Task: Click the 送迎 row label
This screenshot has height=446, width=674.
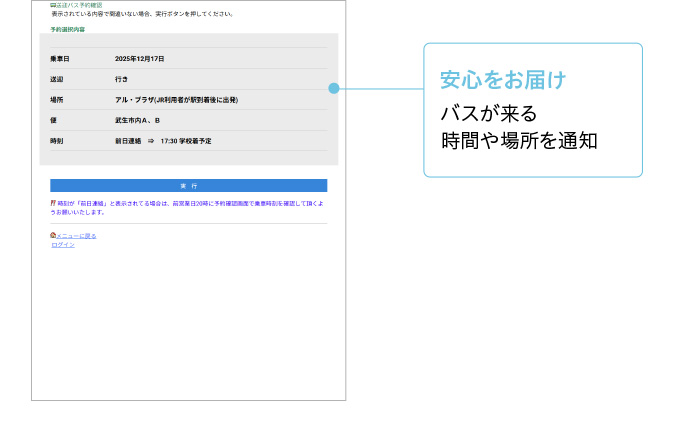Action: click(57, 79)
